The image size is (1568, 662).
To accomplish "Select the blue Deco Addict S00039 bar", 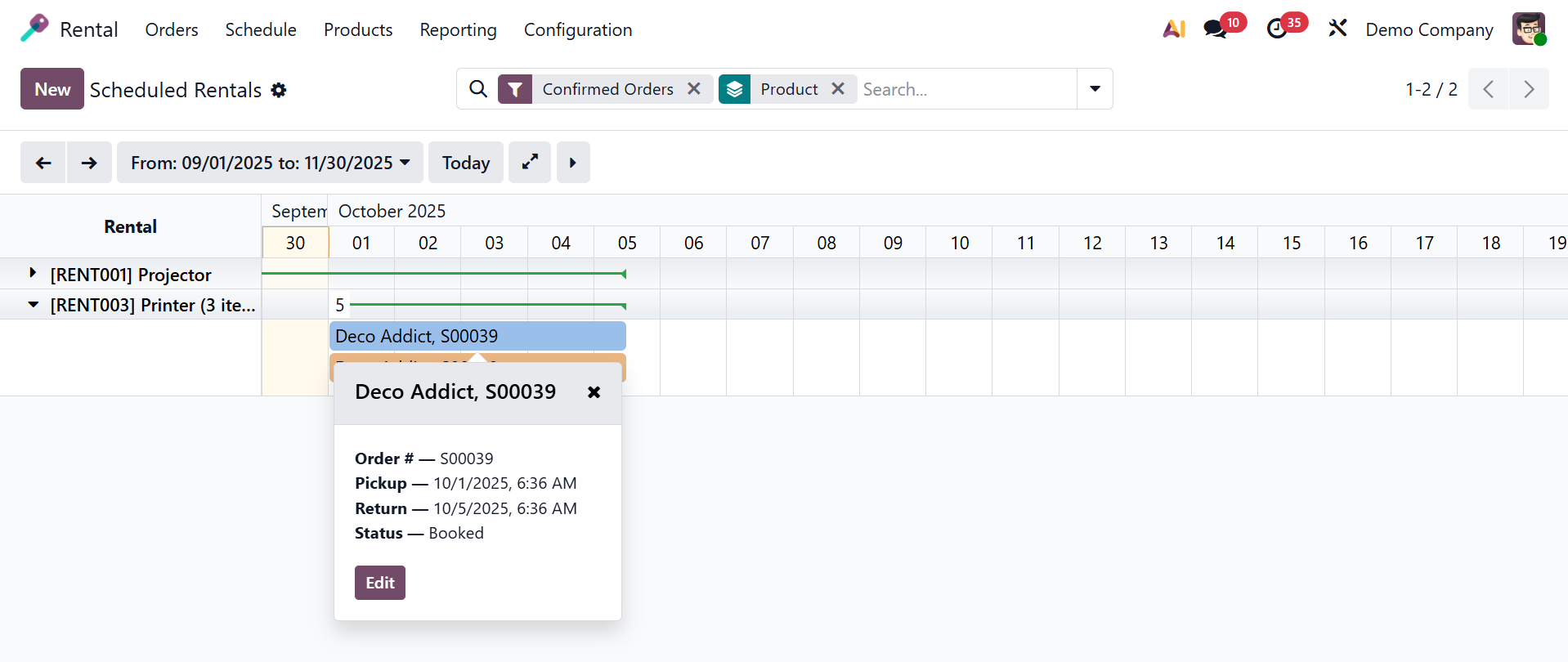I will pyautogui.click(x=477, y=336).
